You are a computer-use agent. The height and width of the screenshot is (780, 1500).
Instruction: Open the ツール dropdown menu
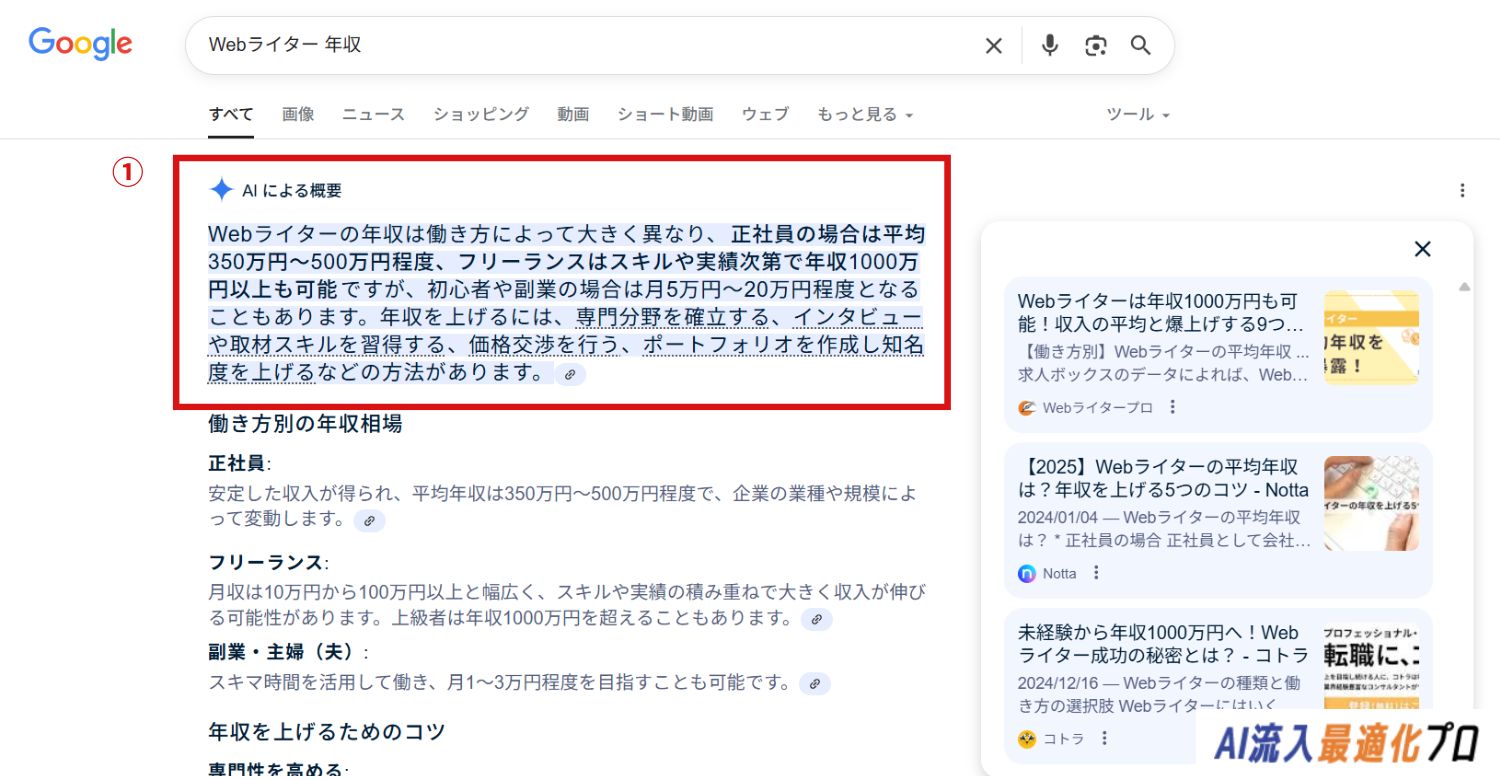tap(1137, 115)
